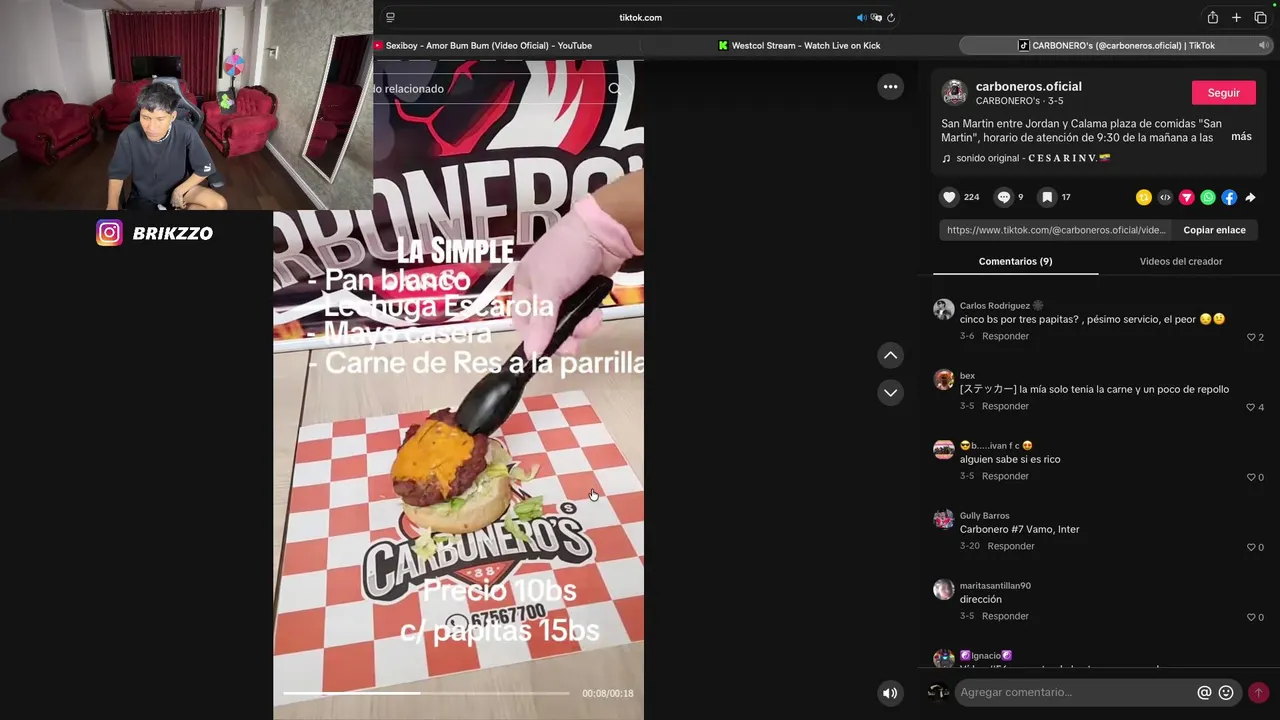
Task: Like the video with the heart icon
Action: click(949, 197)
